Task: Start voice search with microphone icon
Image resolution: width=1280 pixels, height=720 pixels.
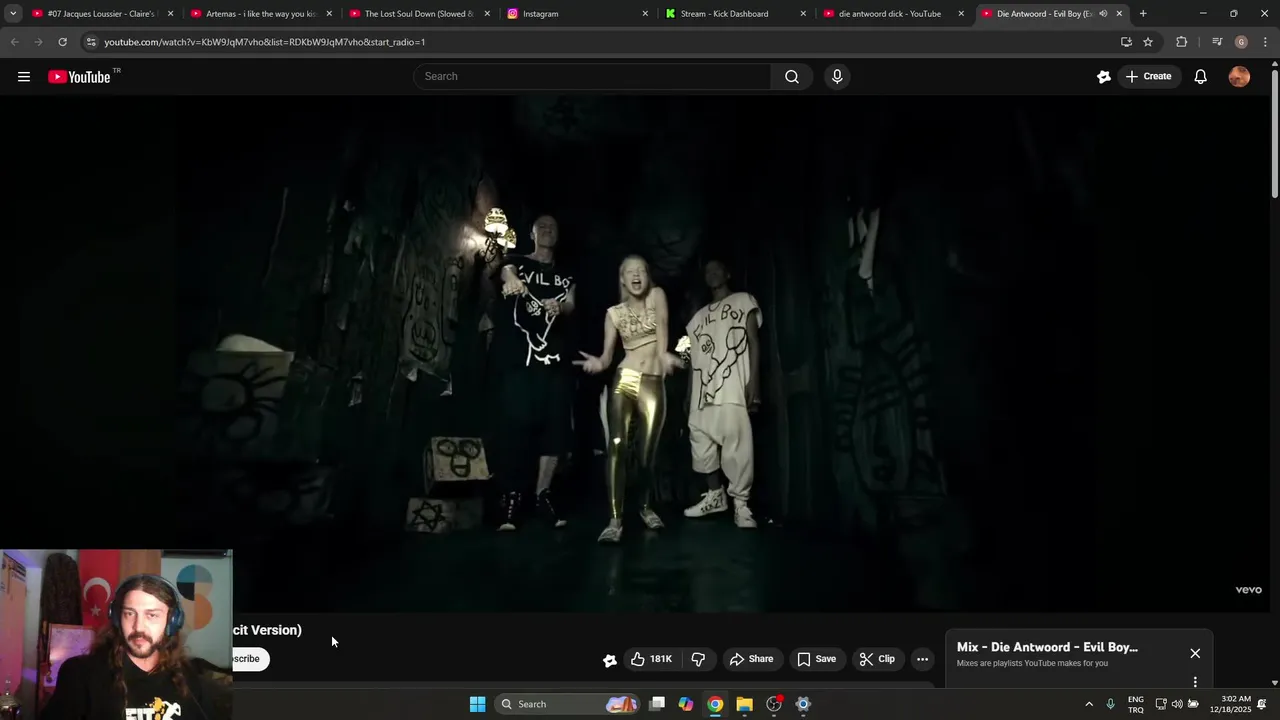Action: tap(838, 76)
